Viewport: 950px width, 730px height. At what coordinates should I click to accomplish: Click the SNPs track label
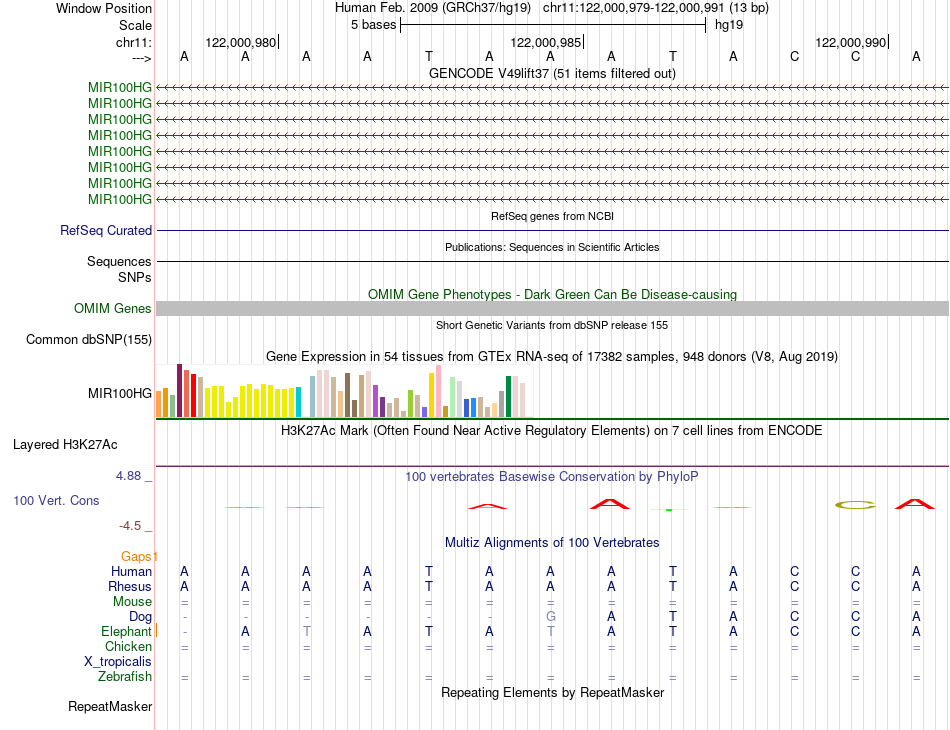coord(135,277)
